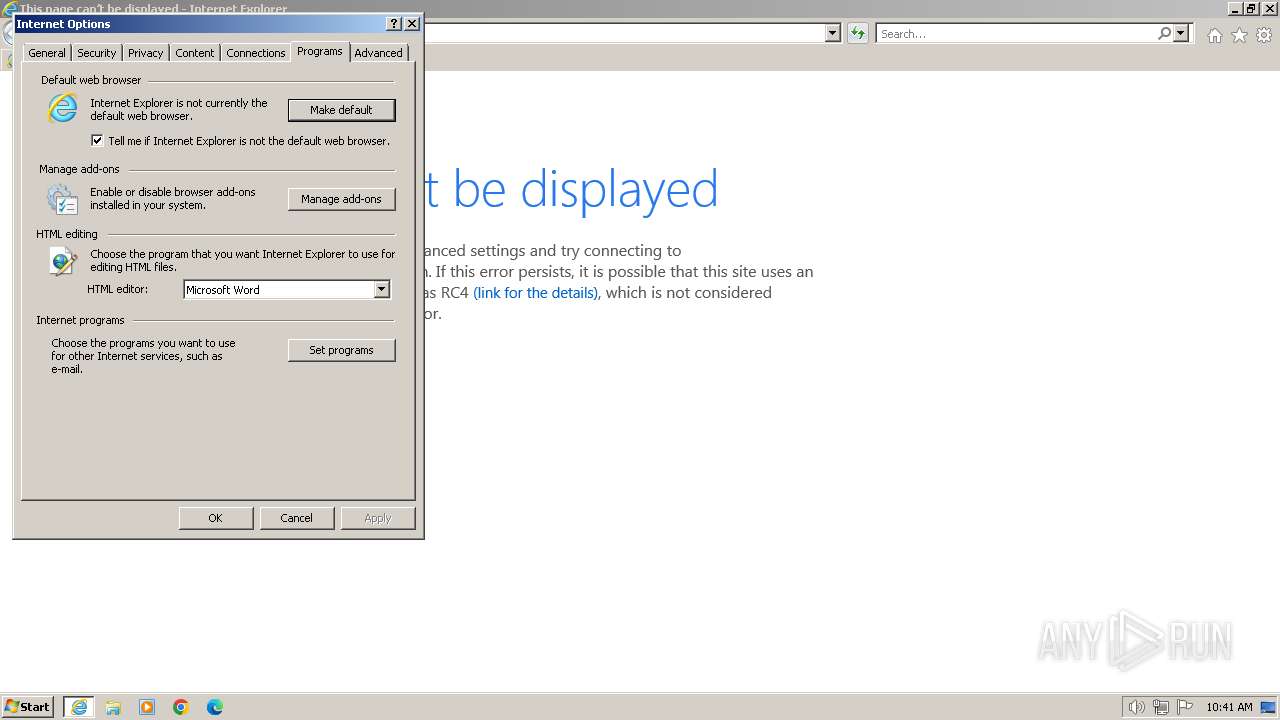Click the network tray icon
Image resolution: width=1280 pixels, height=720 pixels.
click(1161, 707)
